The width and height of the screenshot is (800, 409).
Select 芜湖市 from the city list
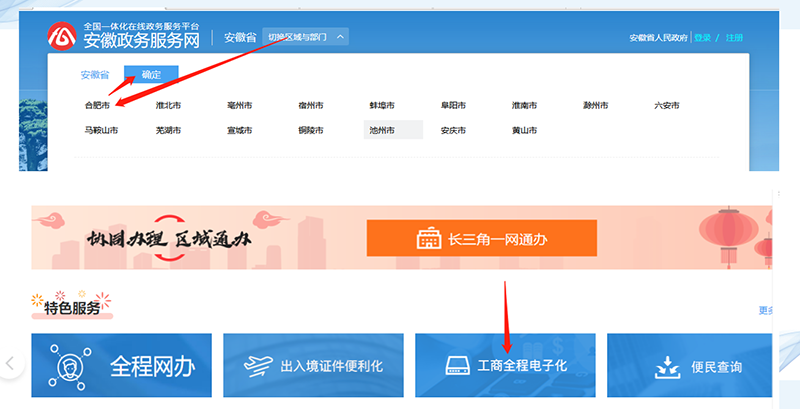pos(168,131)
